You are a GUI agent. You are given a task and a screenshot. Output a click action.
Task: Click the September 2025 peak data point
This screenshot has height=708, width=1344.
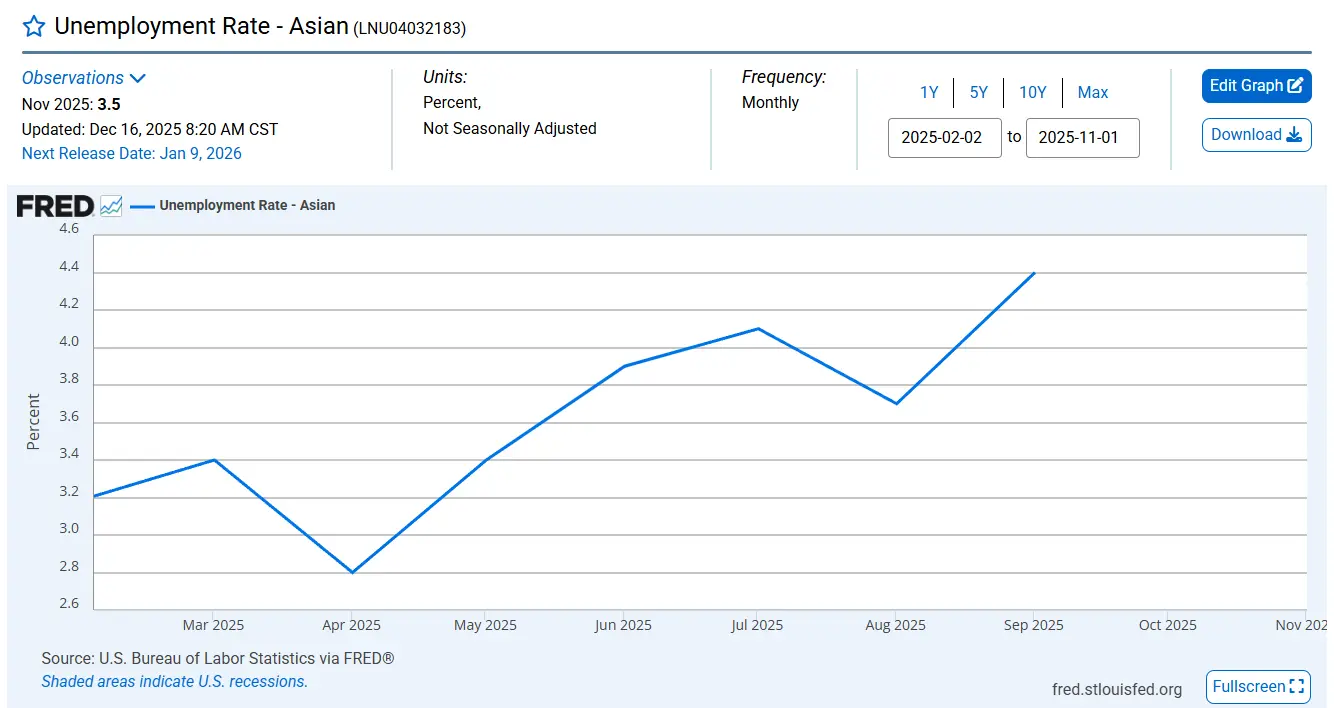point(1034,273)
